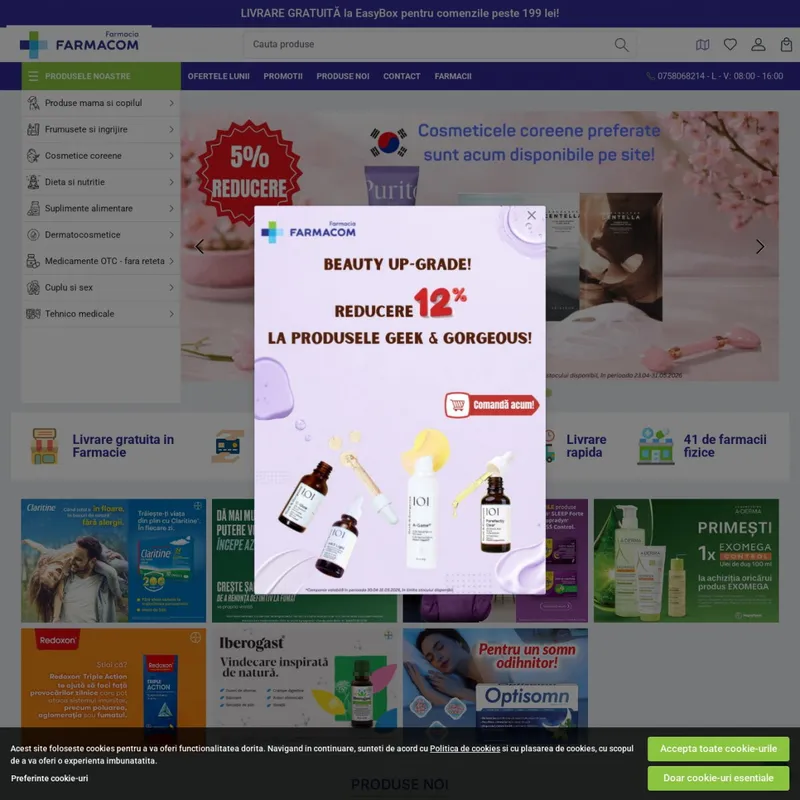Click the shopping cart Comandă acum icon
This screenshot has height=800, width=800.
(x=457, y=405)
